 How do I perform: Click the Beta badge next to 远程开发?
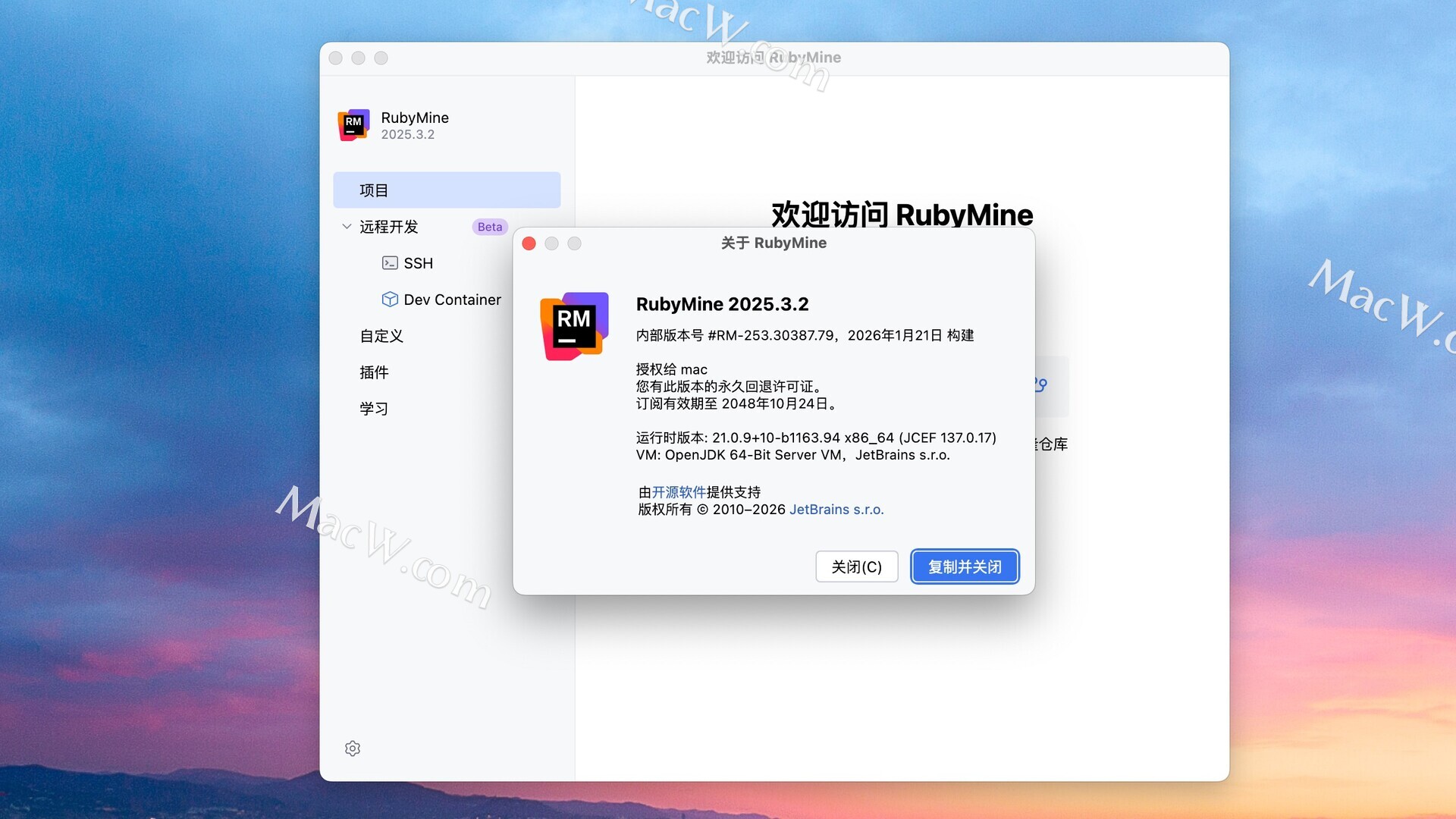point(490,227)
